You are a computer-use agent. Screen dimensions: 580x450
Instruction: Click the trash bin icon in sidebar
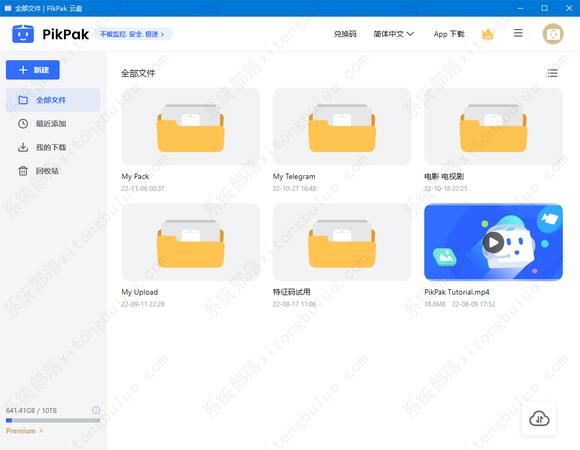(23, 171)
